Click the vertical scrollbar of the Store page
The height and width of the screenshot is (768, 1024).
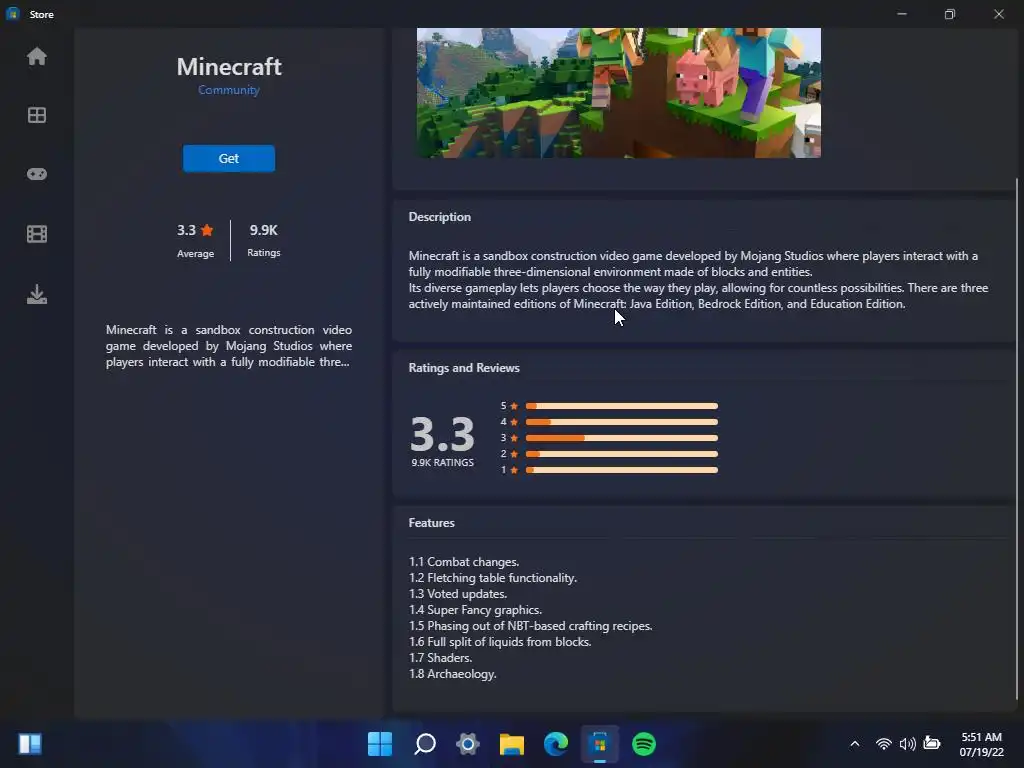tap(1017, 438)
